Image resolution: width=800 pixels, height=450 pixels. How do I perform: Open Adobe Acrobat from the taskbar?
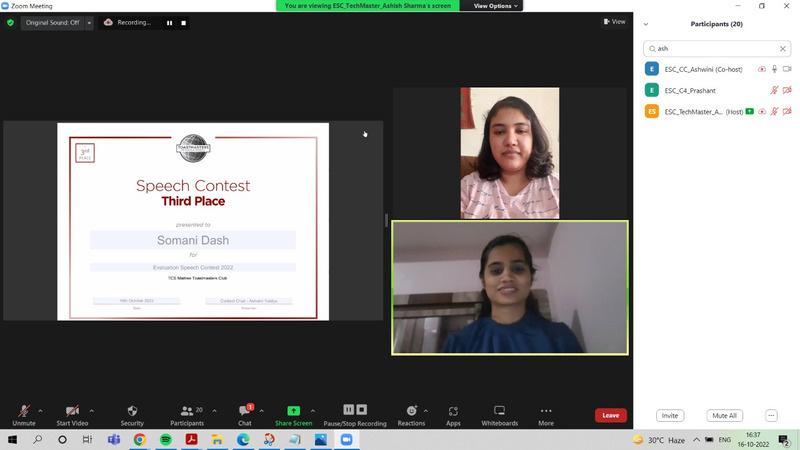tap(191, 439)
